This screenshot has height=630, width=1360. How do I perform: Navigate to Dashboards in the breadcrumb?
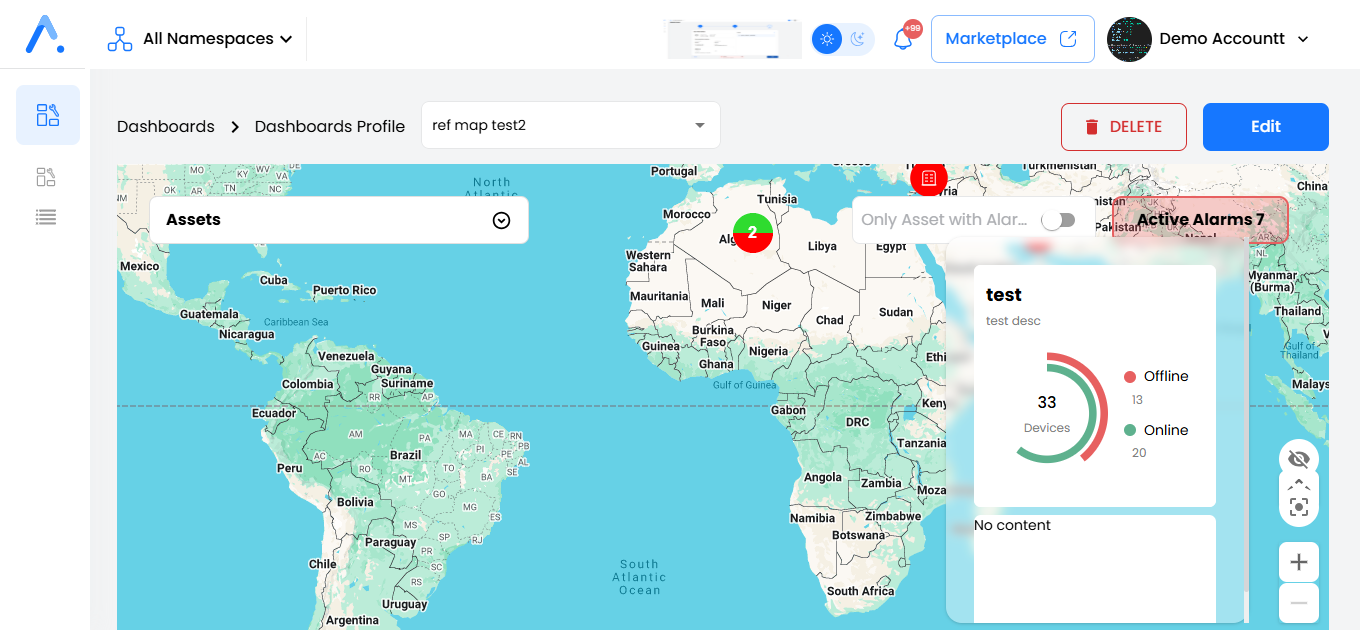(165, 126)
